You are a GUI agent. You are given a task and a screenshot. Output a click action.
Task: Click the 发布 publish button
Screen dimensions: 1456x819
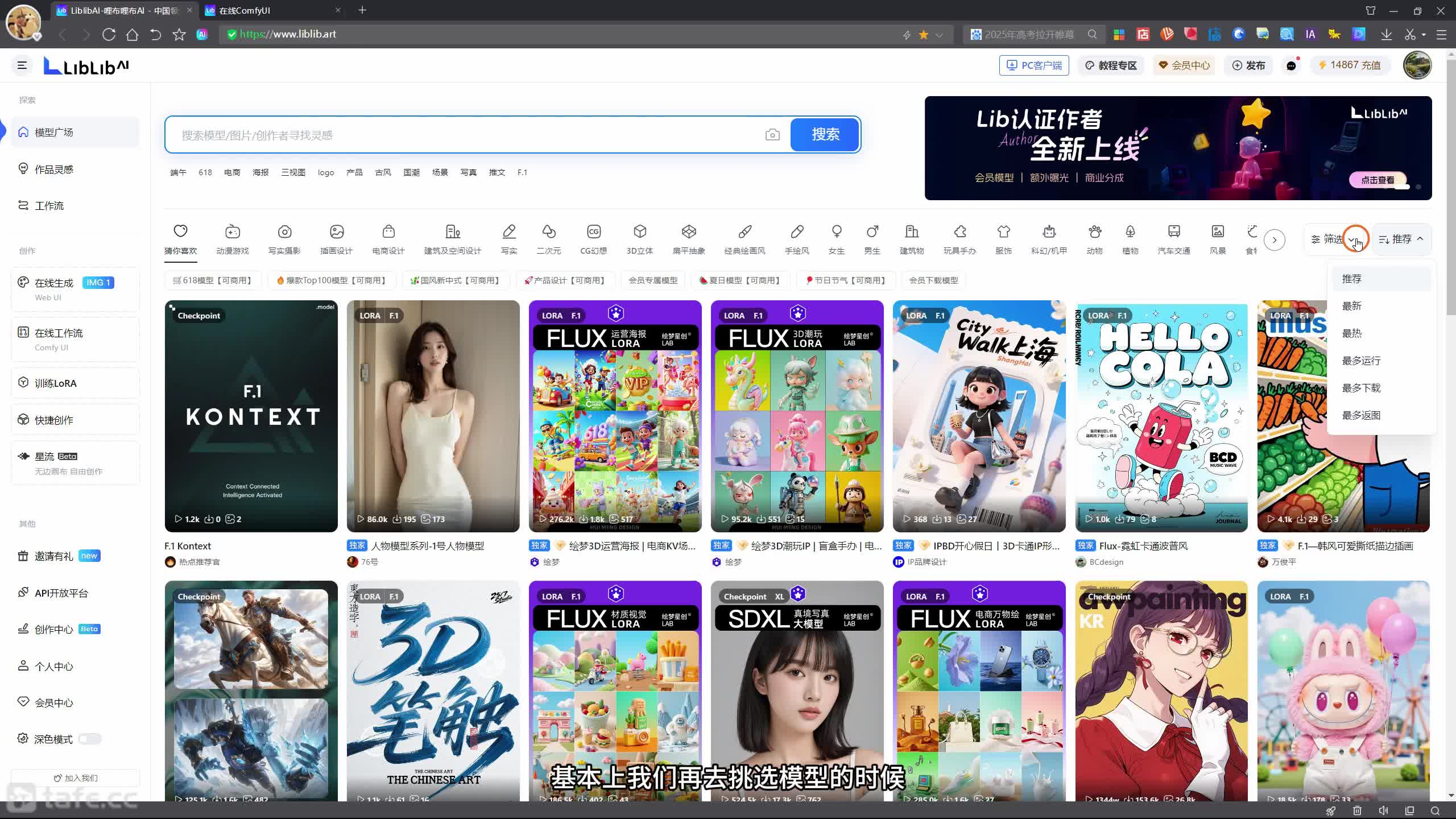tap(1248, 65)
